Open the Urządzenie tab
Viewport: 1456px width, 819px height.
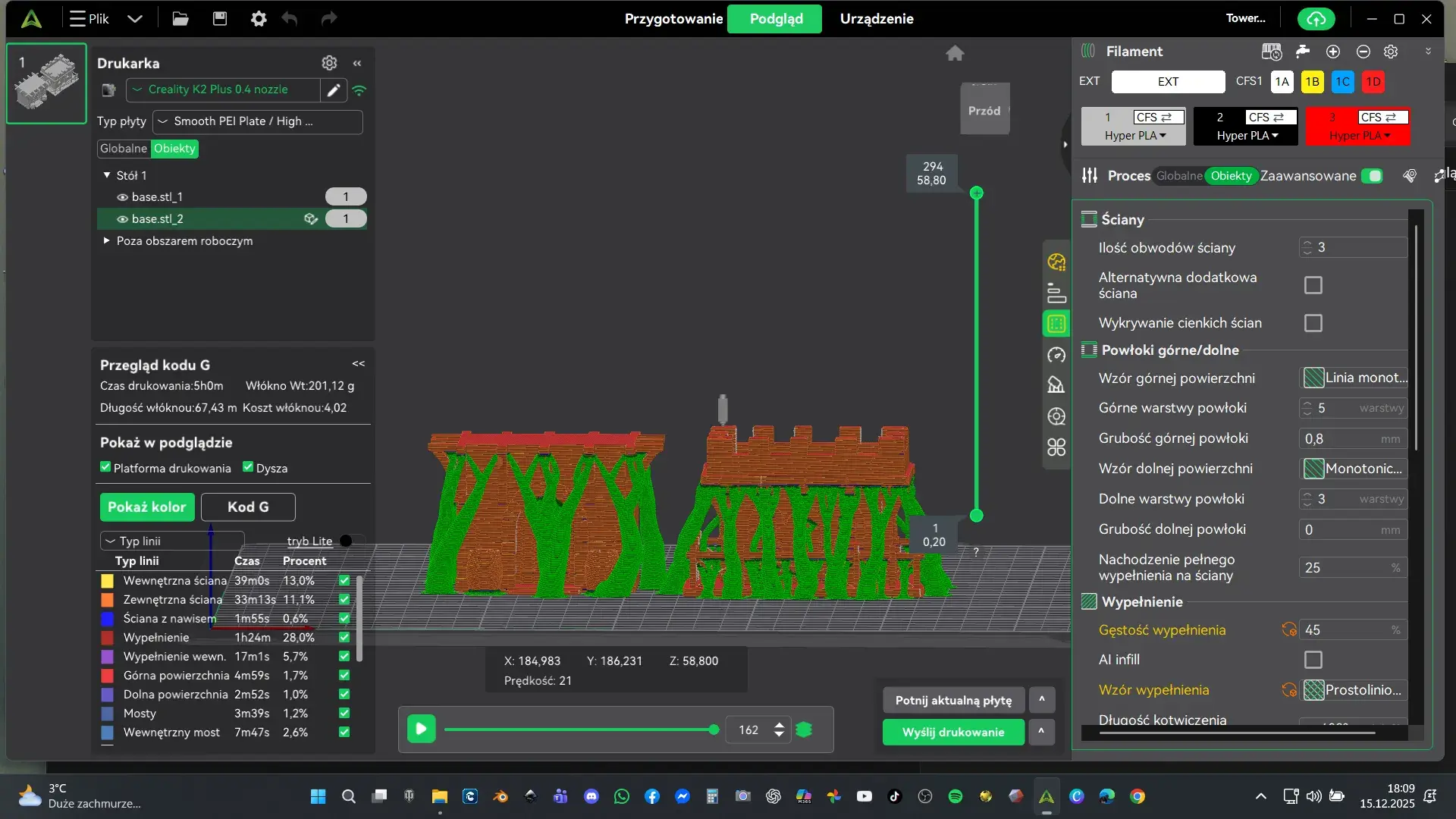876,19
